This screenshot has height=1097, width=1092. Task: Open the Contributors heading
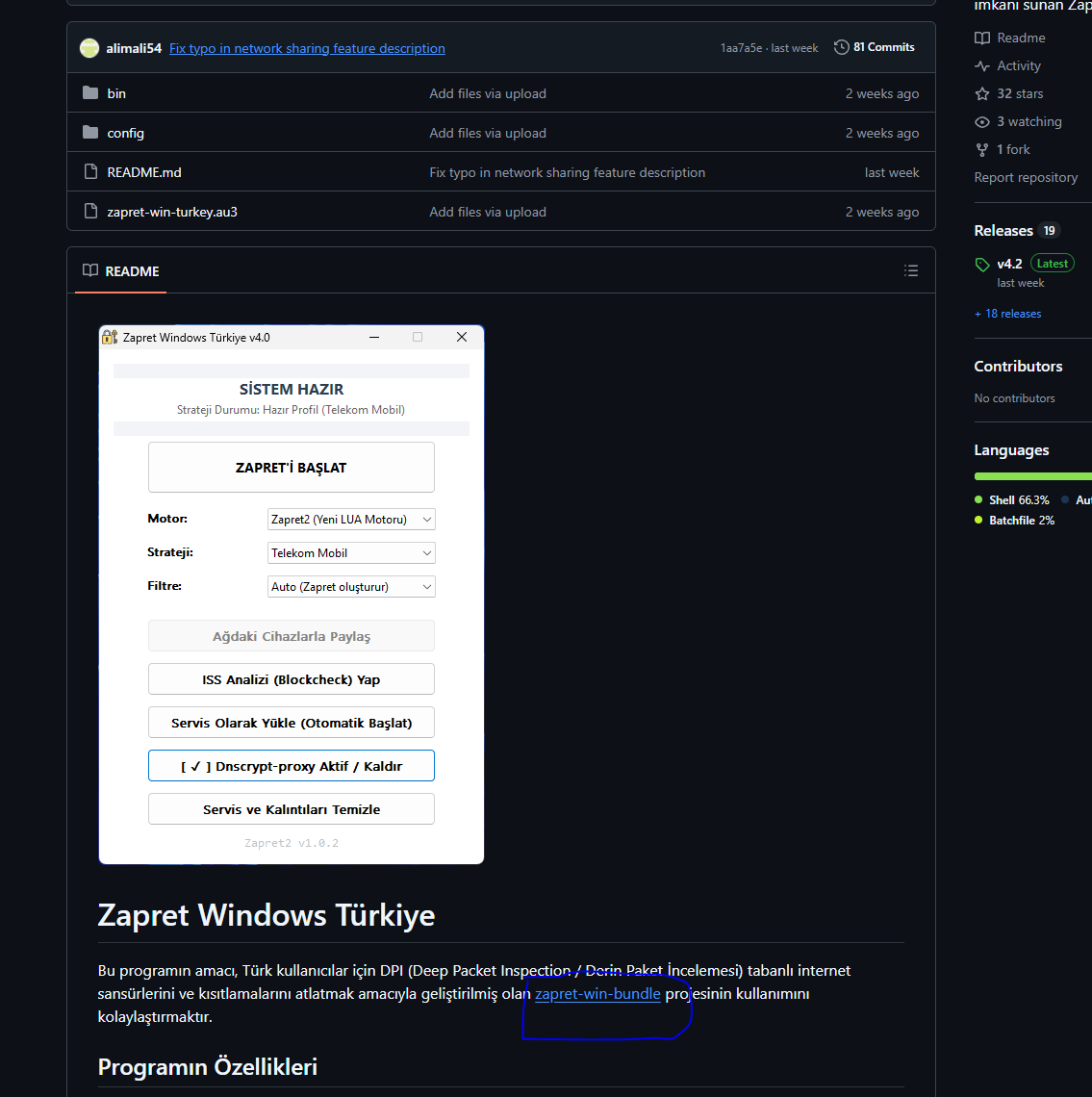(x=1018, y=367)
